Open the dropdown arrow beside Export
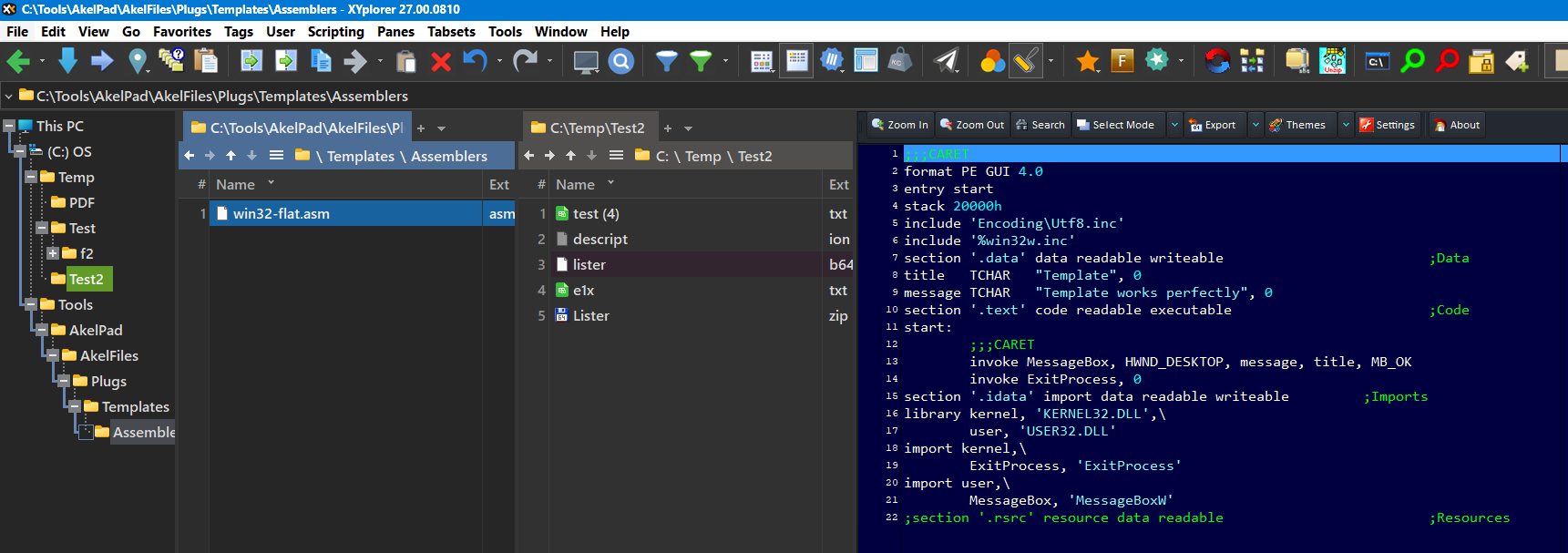This screenshot has width=1568, height=553. click(1255, 125)
